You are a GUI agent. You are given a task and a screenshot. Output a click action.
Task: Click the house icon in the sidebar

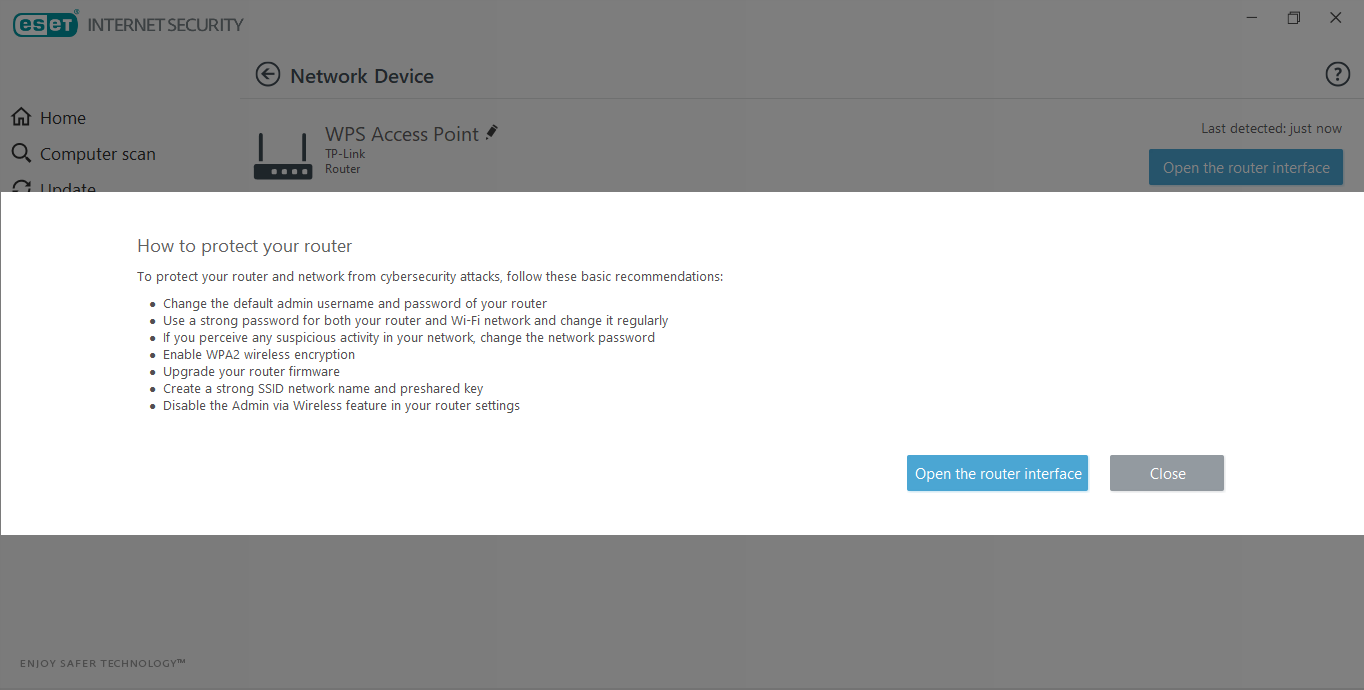[x=21, y=118]
